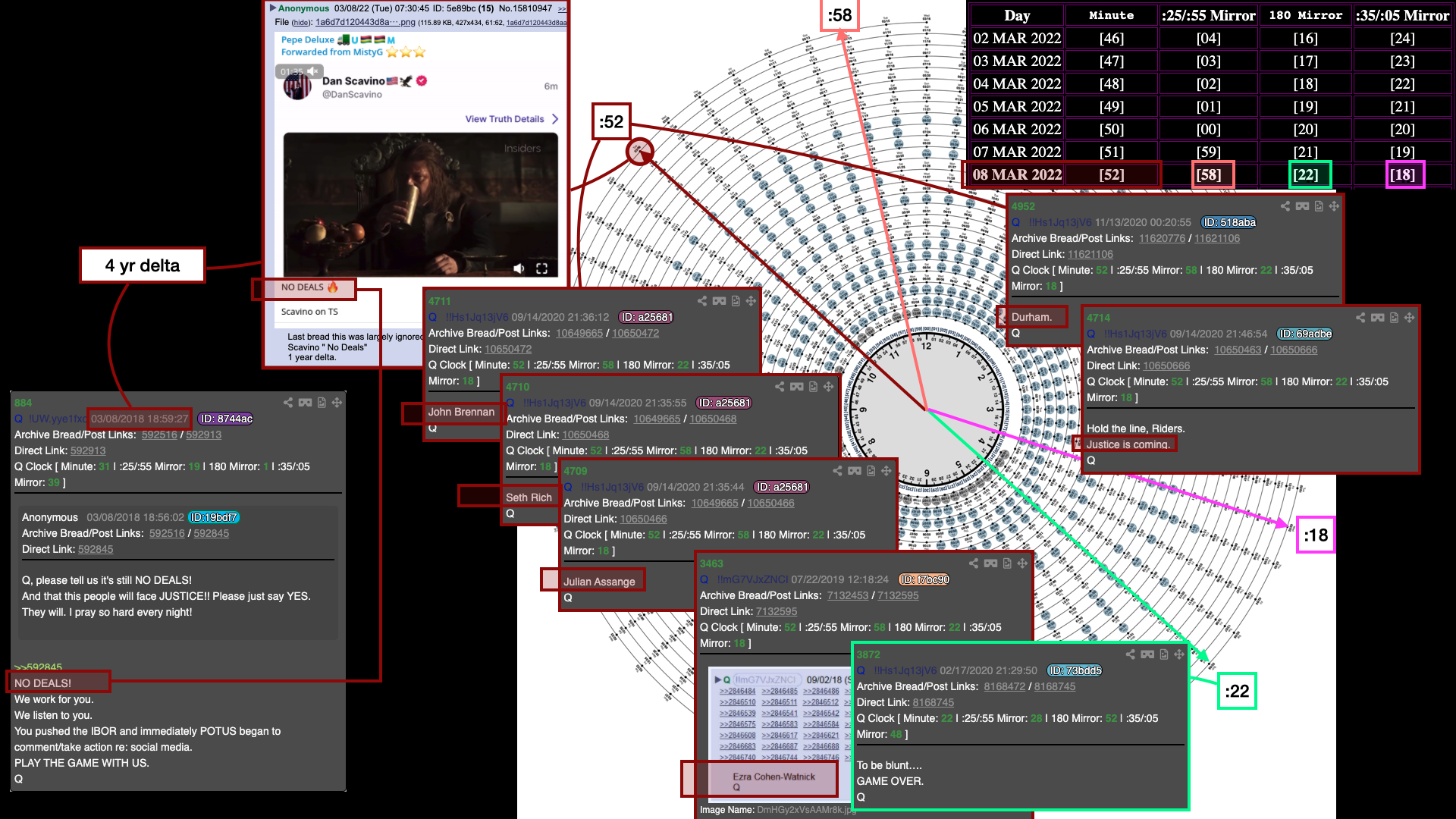The width and height of the screenshot is (1456, 819).
Task: Click VR goggles icon on post 4711
Action: pos(719,301)
